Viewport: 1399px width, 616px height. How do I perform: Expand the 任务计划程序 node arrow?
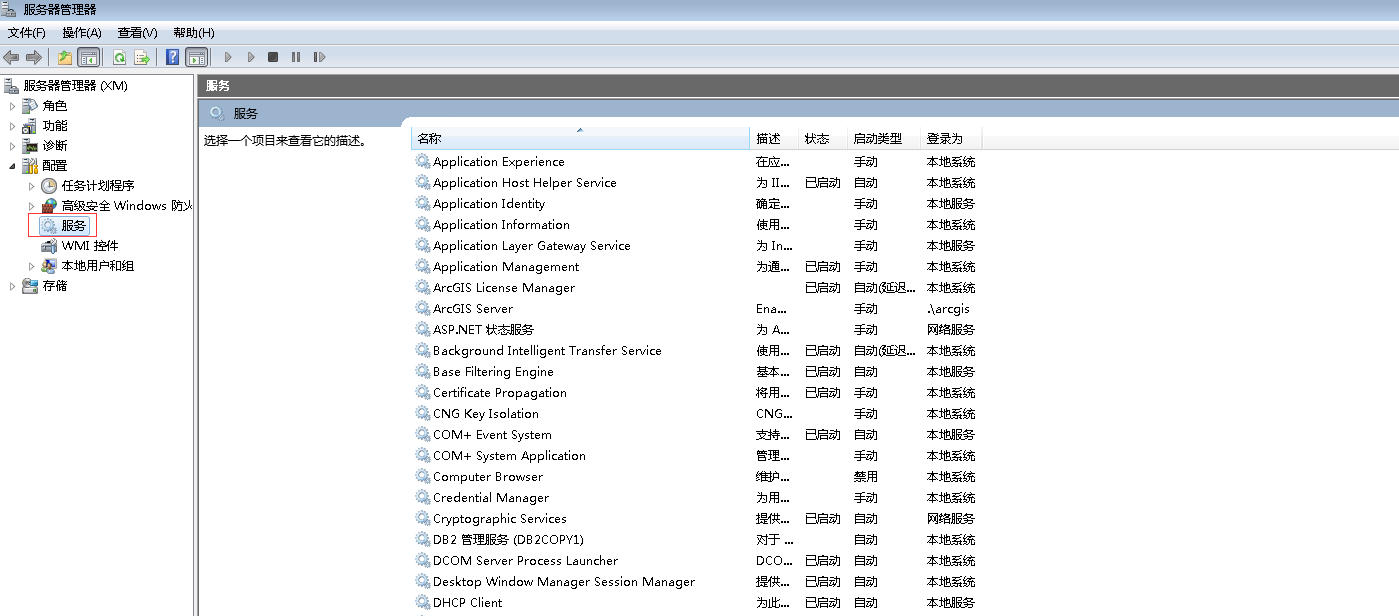click(x=32, y=186)
